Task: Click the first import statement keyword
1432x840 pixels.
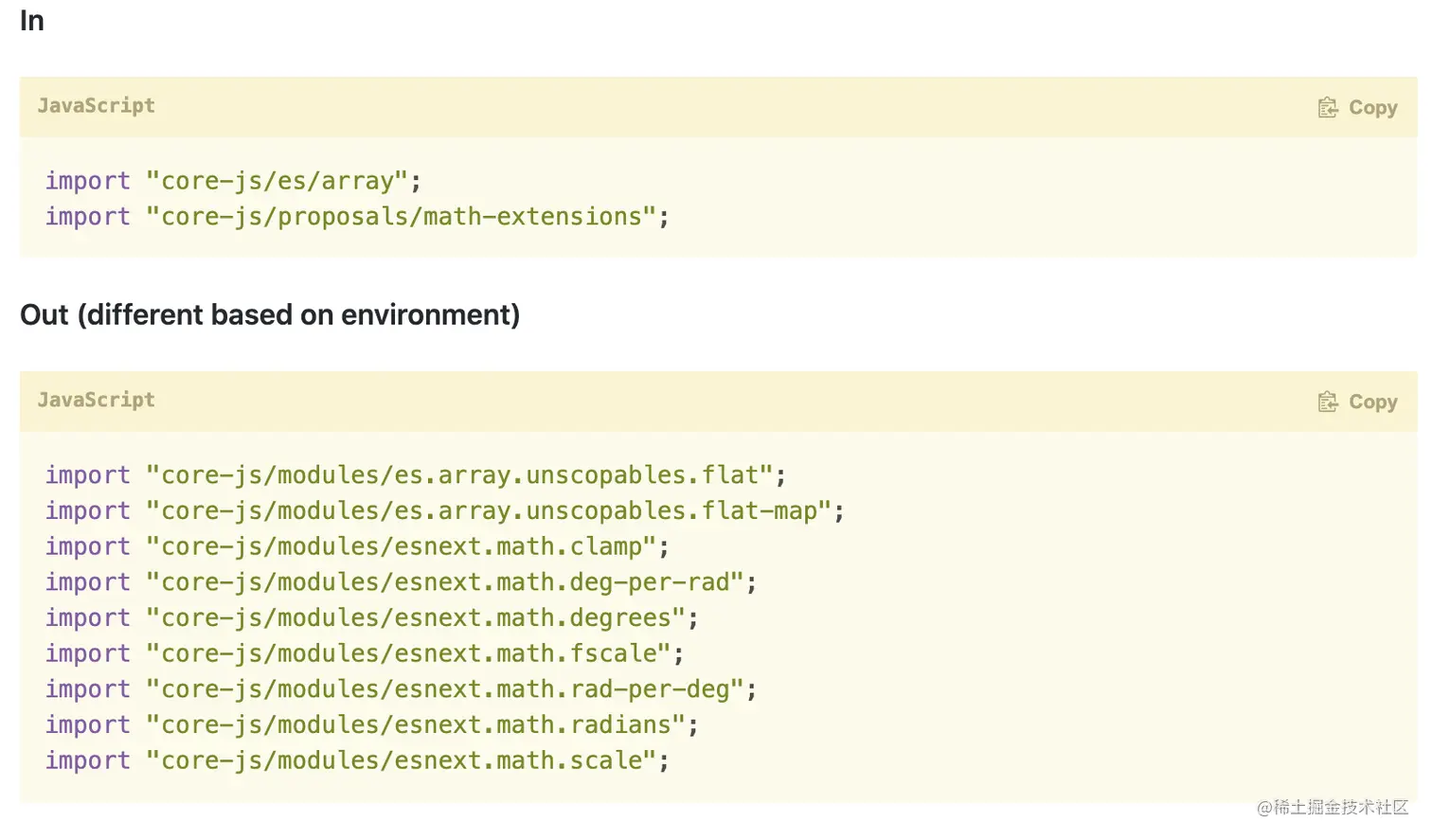Action: (x=87, y=180)
